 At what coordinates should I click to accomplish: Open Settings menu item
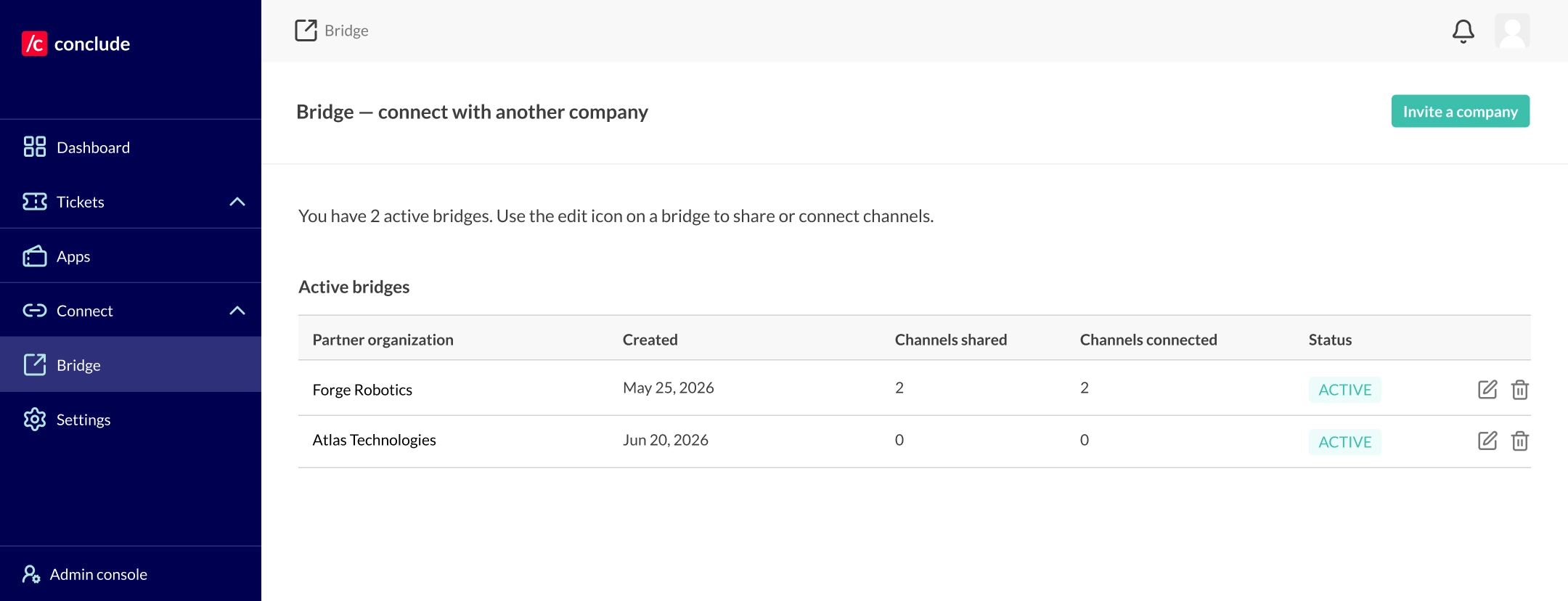(131, 419)
